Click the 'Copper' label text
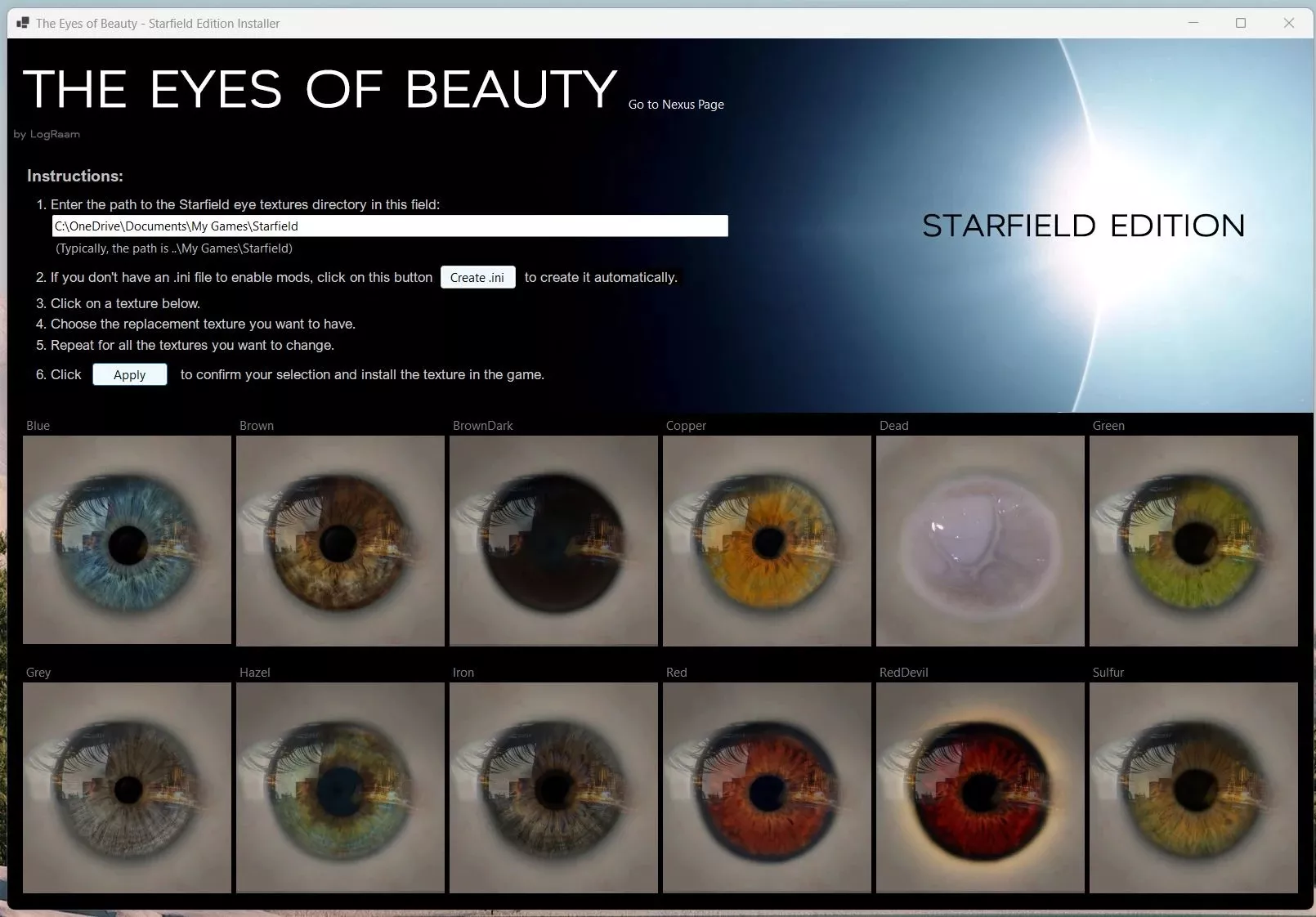 686,426
